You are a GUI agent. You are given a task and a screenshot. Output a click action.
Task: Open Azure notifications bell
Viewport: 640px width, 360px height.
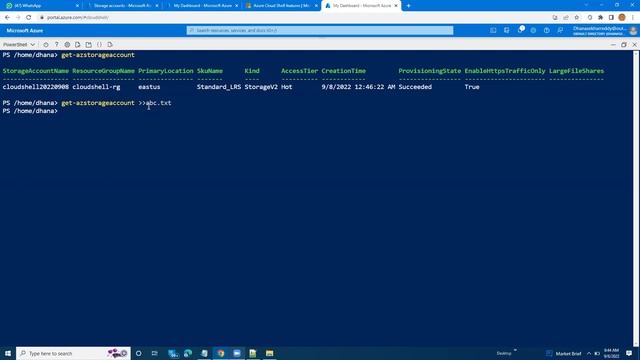[520, 30]
